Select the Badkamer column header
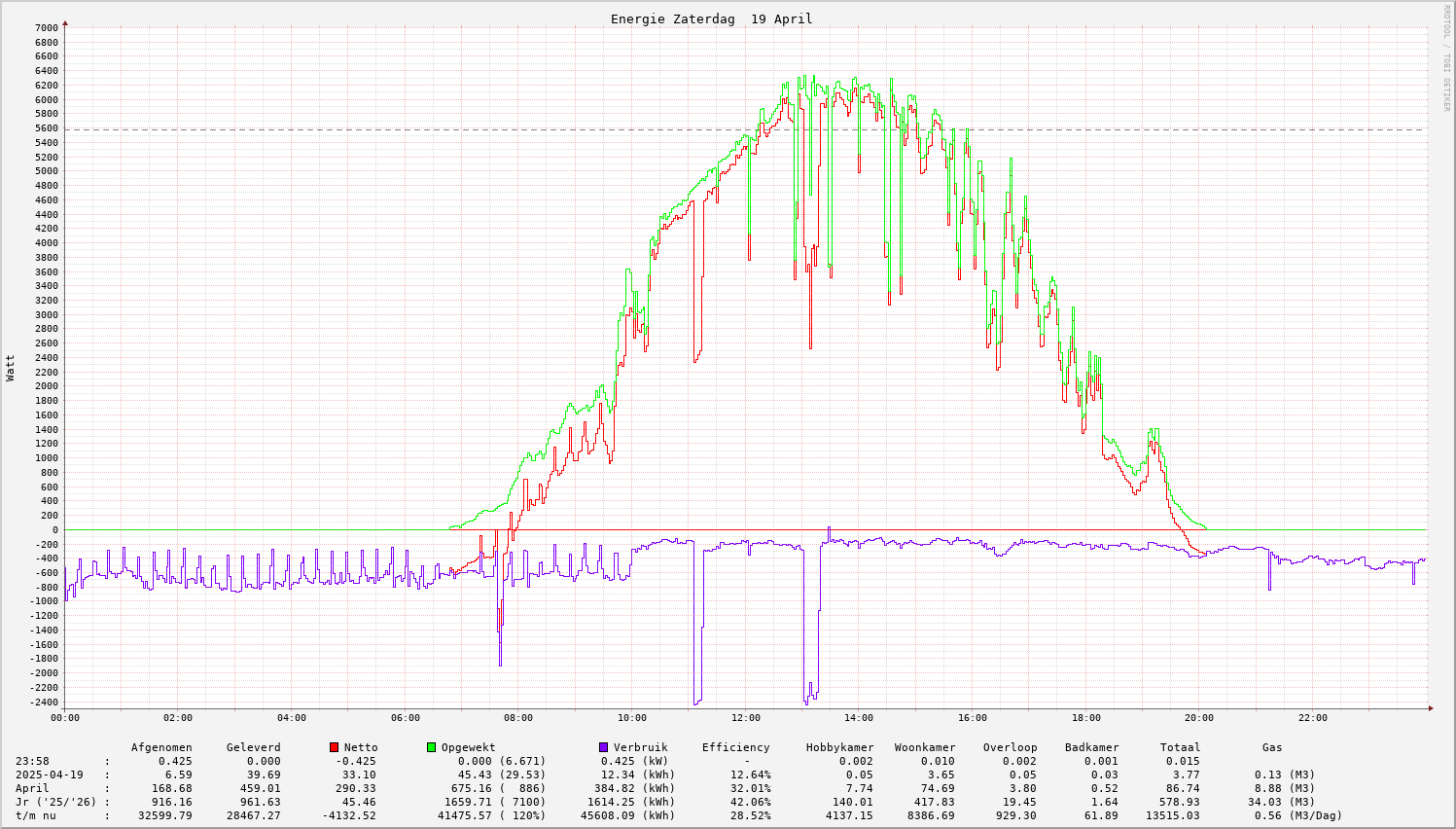 tap(1091, 747)
